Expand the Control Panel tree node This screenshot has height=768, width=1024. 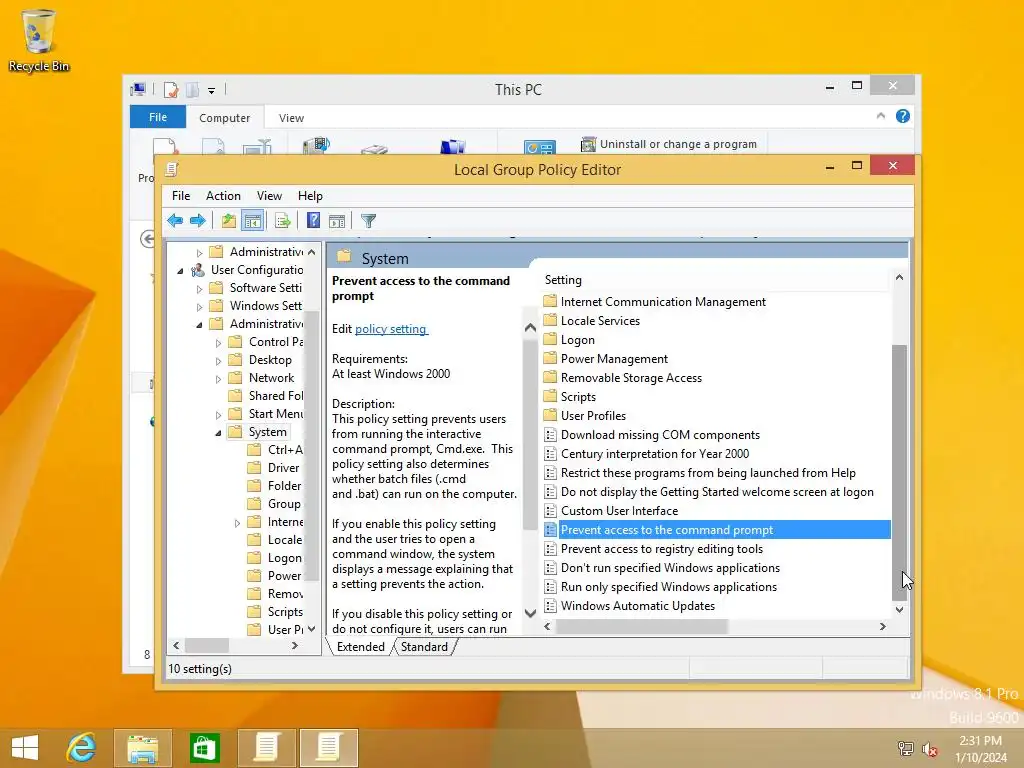[x=219, y=342]
